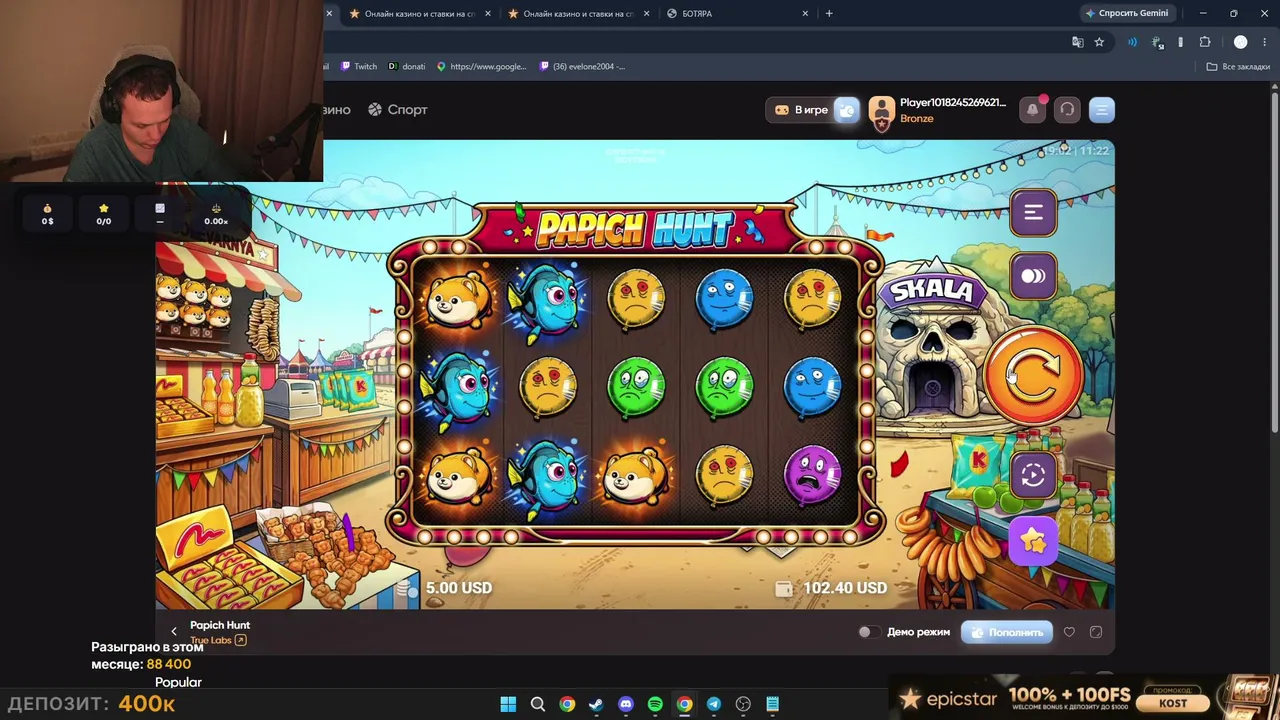The image size is (1280, 720).
Task: Click the 'Papich Hunt' title below the game
Action: click(220, 625)
